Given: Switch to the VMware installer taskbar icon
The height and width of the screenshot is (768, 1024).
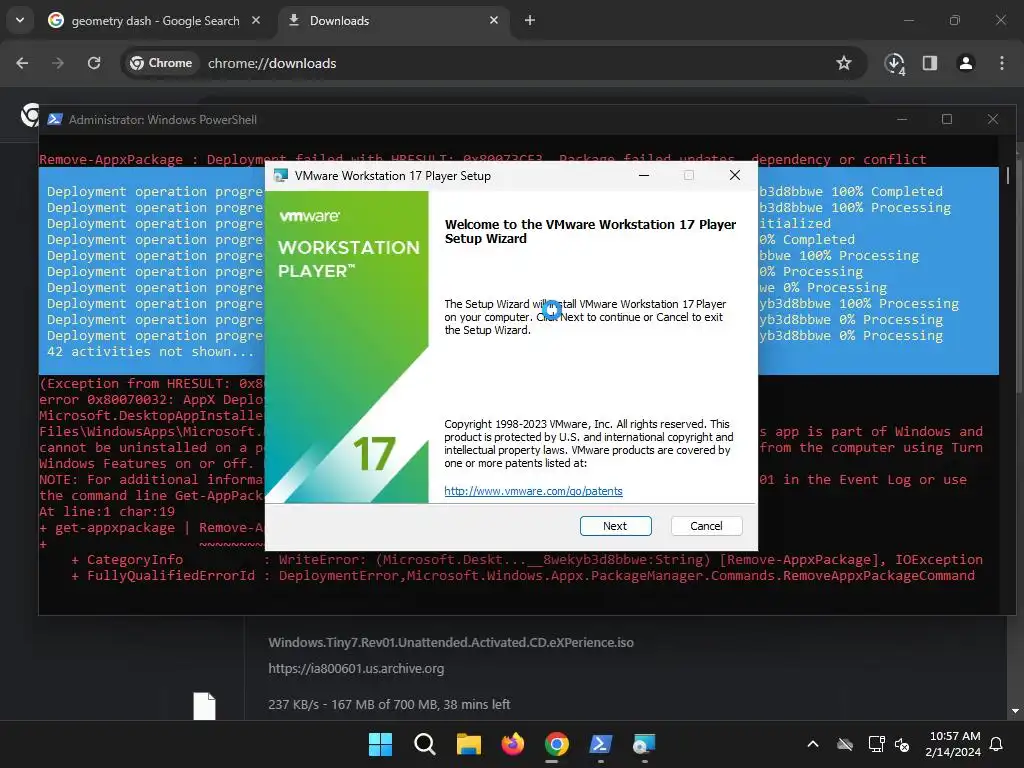Looking at the screenshot, I should point(644,744).
